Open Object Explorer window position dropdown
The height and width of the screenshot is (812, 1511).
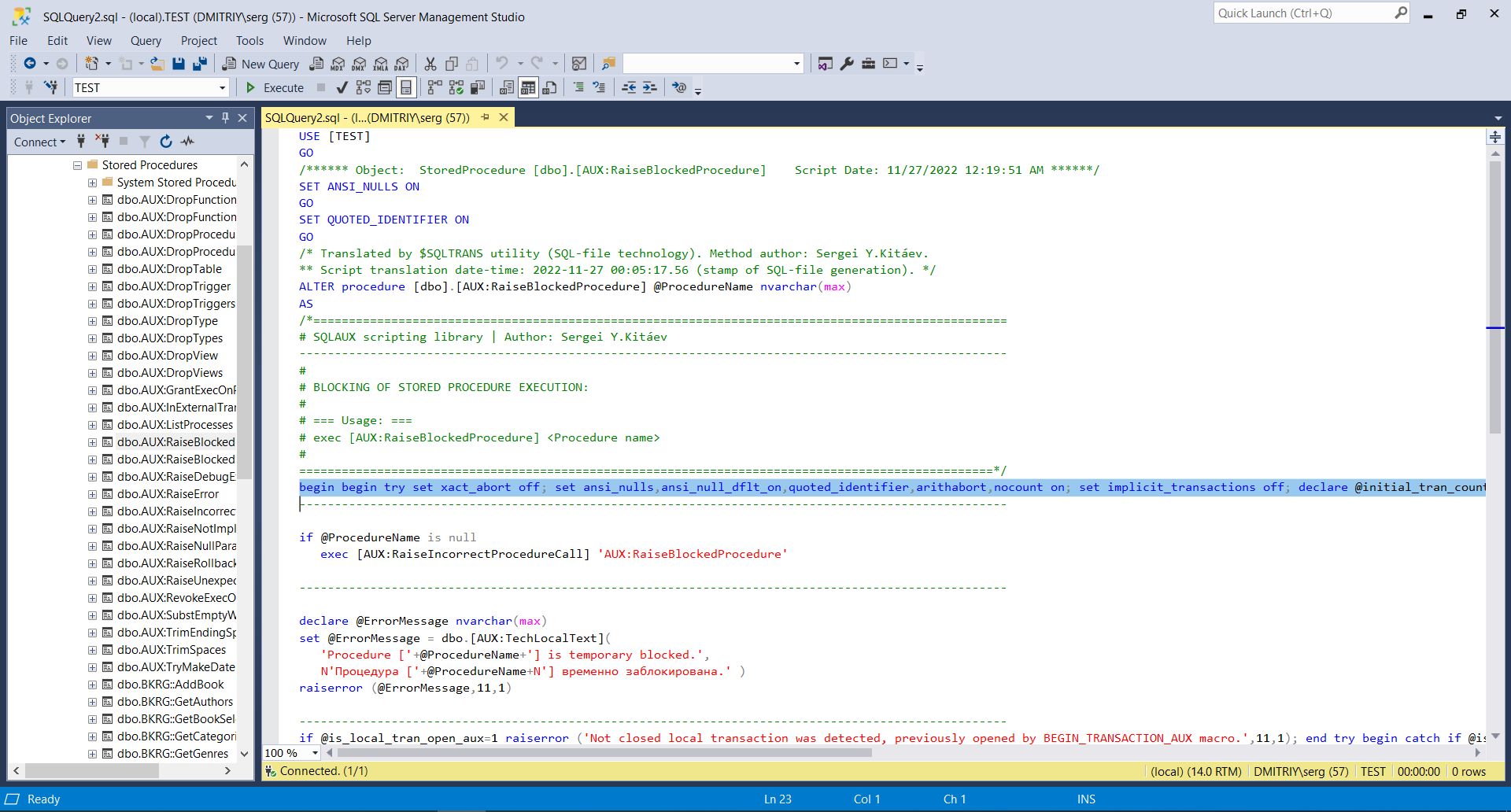[x=209, y=118]
